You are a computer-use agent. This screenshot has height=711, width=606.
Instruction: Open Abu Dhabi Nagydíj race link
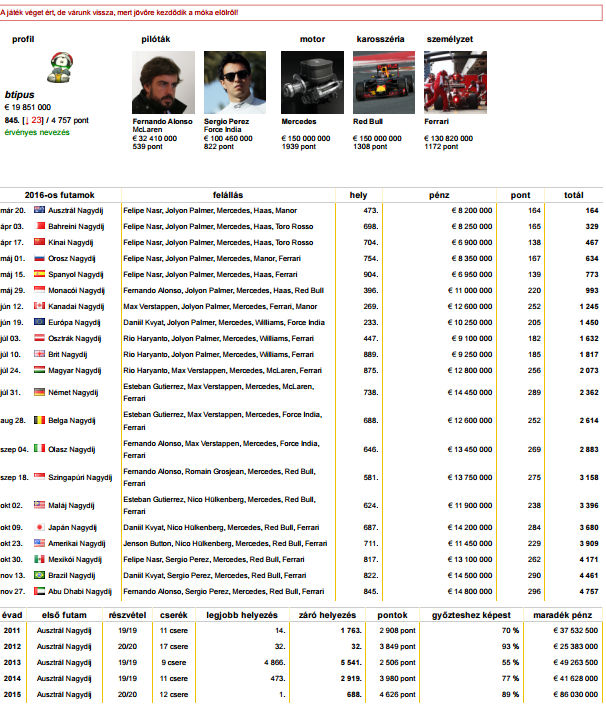tap(80, 591)
